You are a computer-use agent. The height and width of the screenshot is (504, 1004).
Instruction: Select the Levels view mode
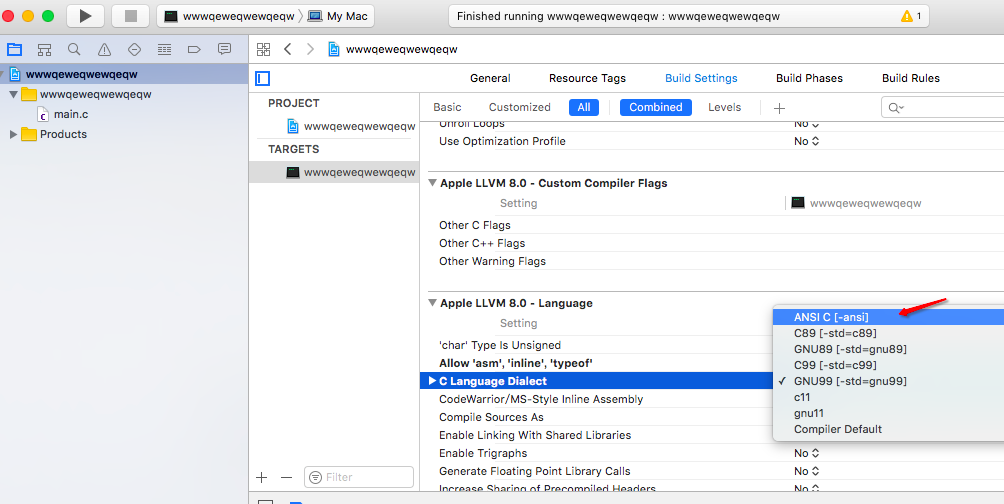pos(724,108)
